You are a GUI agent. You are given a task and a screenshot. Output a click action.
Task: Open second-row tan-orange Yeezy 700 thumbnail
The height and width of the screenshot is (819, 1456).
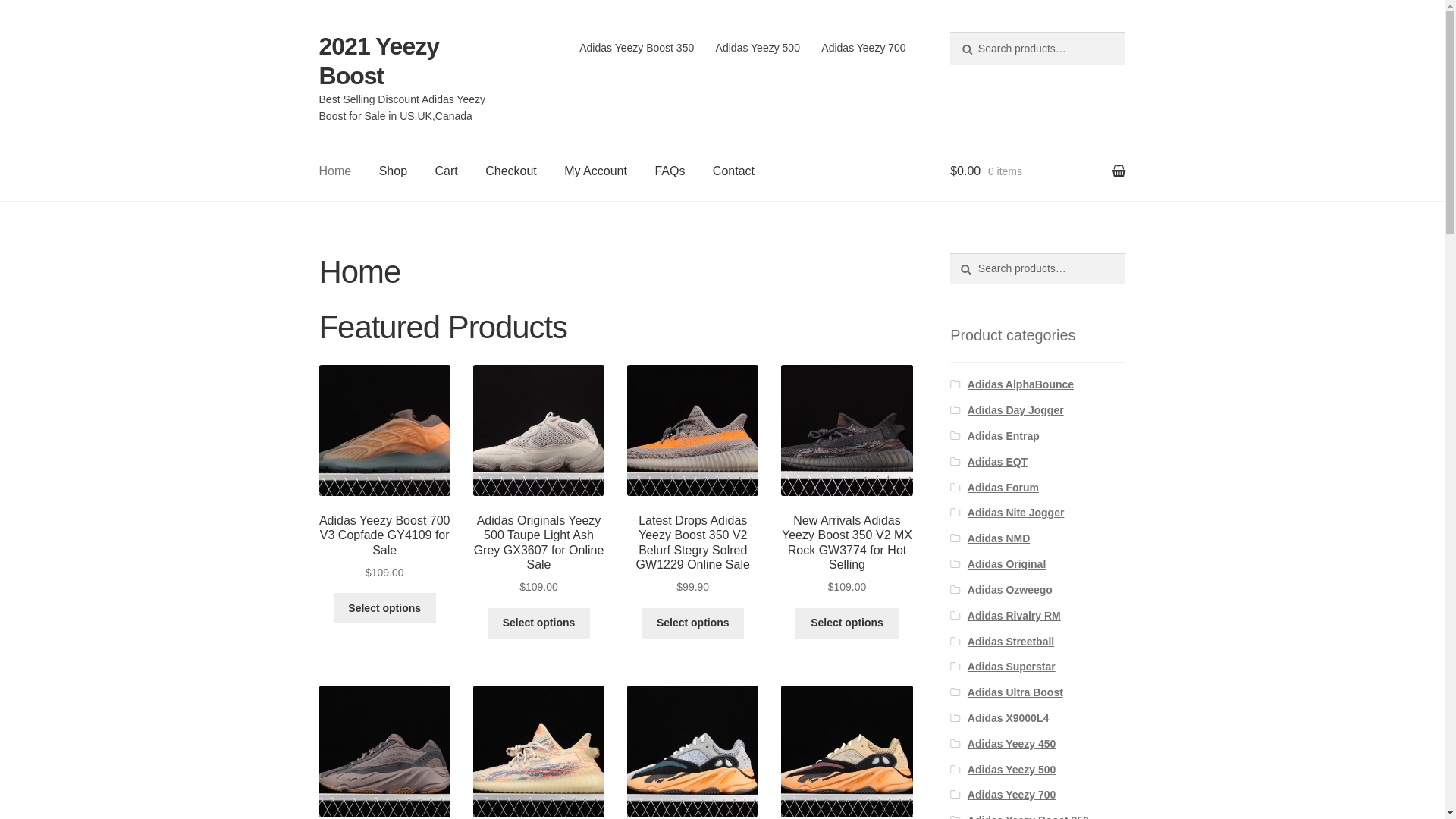click(x=846, y=751)
